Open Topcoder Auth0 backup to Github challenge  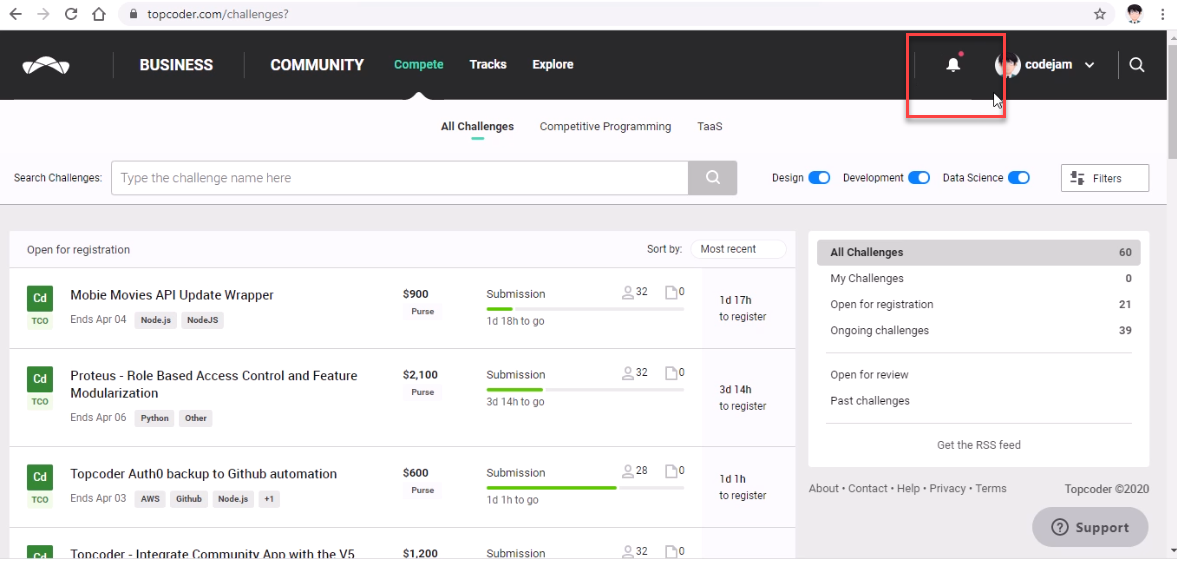pyautogui.click(x=203, y=474)
